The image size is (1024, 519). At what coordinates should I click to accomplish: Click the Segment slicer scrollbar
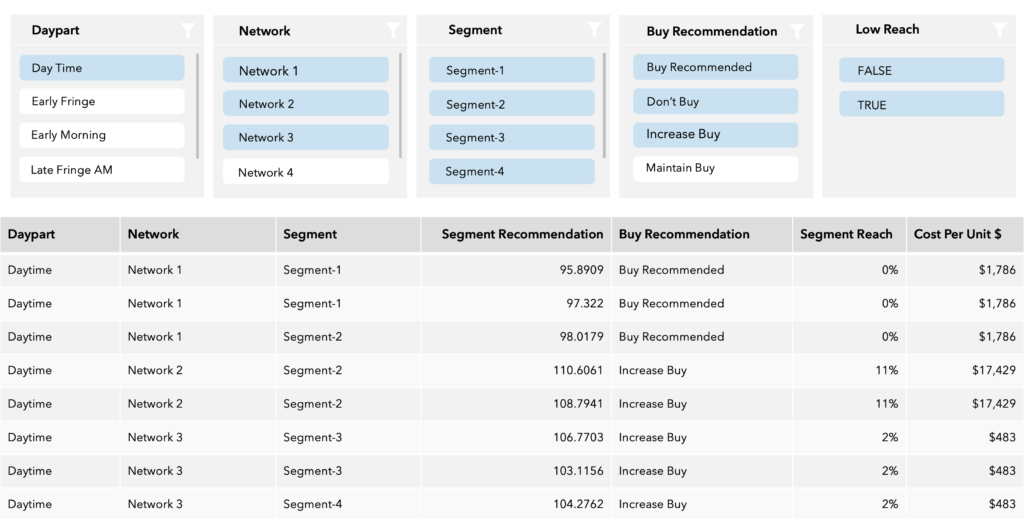click(x=604, y=106)
